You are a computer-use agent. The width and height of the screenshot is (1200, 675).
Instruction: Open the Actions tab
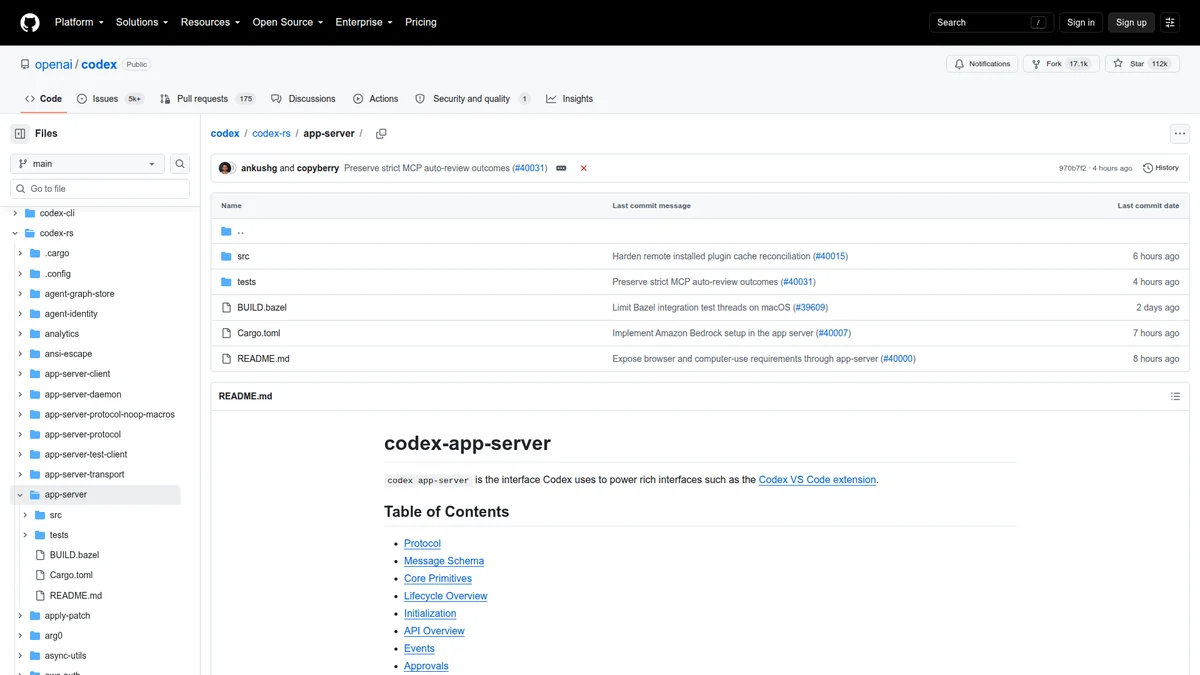point(375,99)
